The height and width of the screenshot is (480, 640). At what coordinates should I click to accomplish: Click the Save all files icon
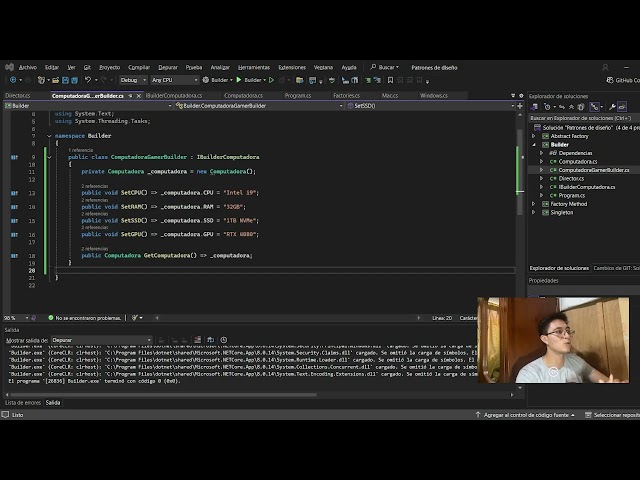pos(74,80)
